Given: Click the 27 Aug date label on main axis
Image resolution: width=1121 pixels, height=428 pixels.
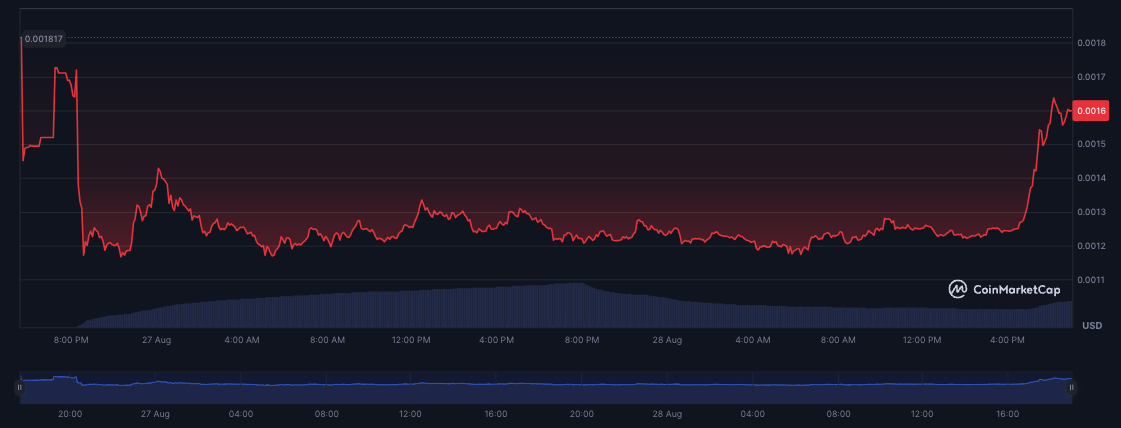Looking at the screenshot, I should 157,340.
